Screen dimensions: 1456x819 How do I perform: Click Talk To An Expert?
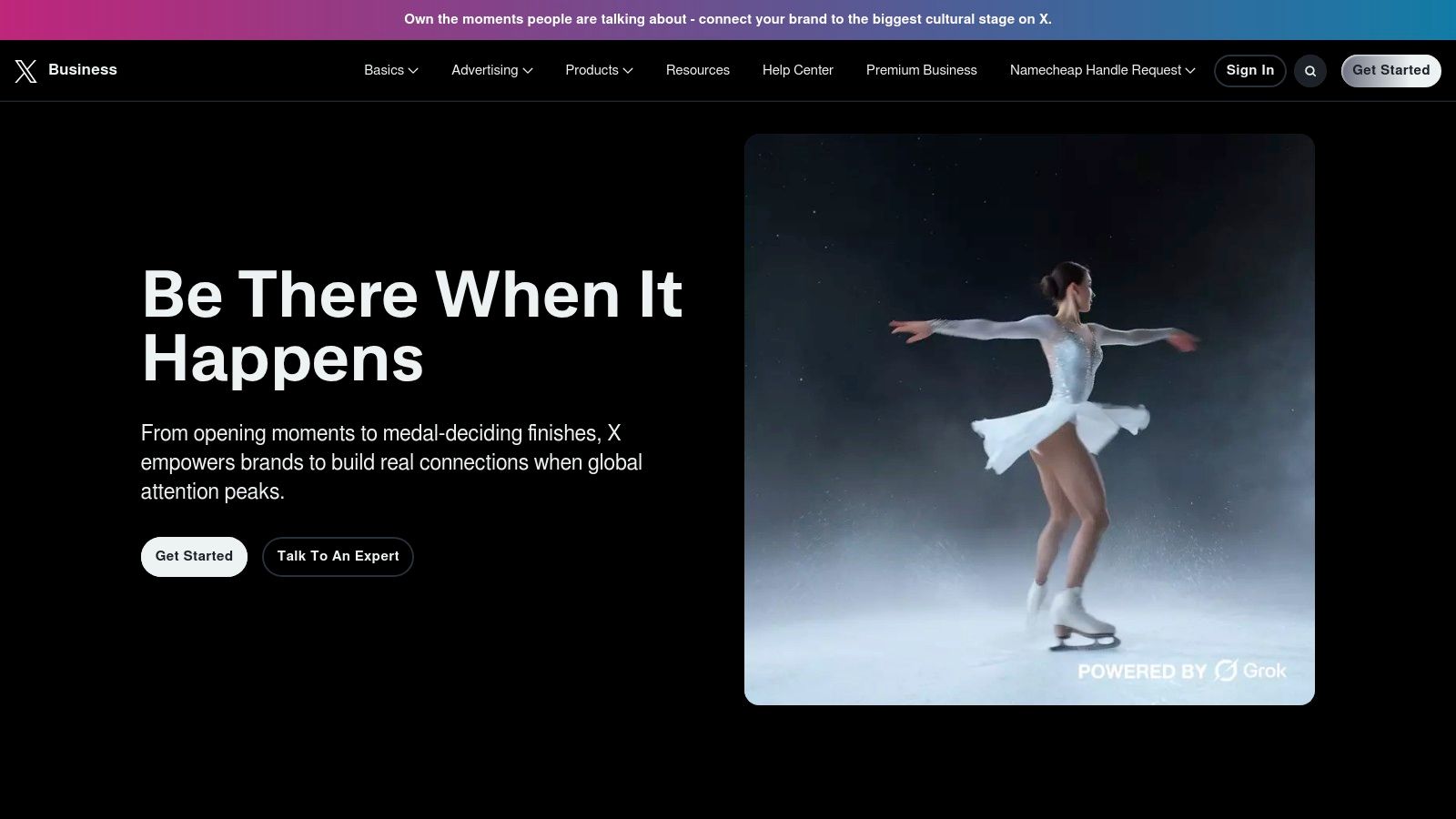(338, 556)
